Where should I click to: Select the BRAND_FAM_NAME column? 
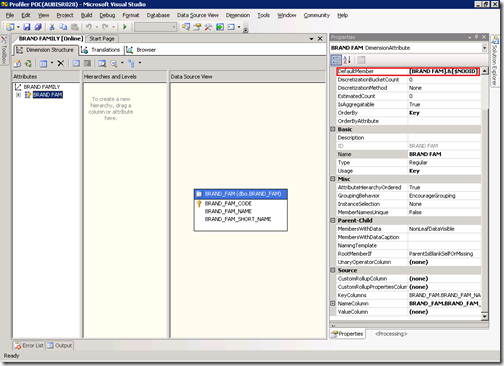tap(228, 212)
